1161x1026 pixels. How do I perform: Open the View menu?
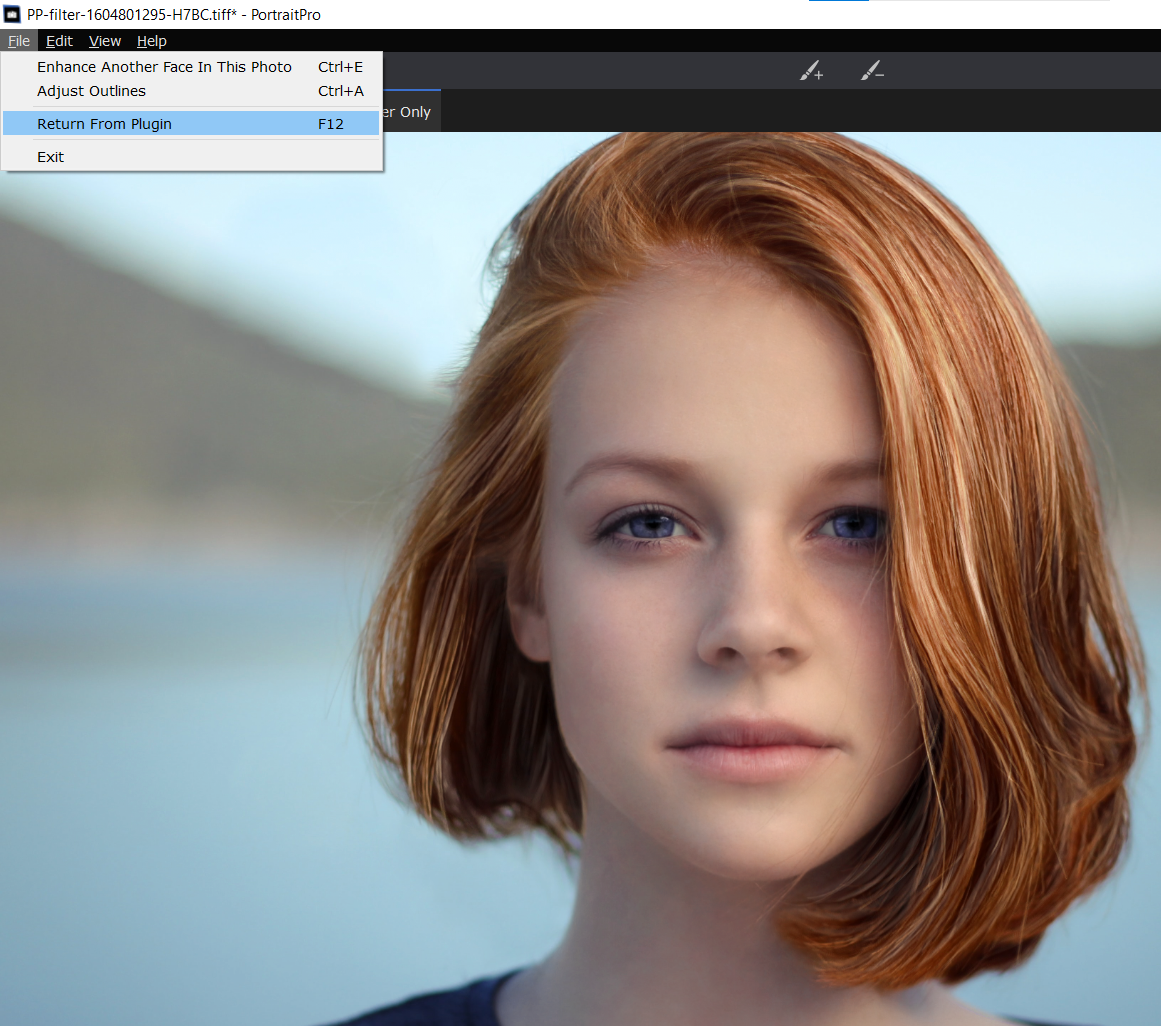(x=104, y=41)
